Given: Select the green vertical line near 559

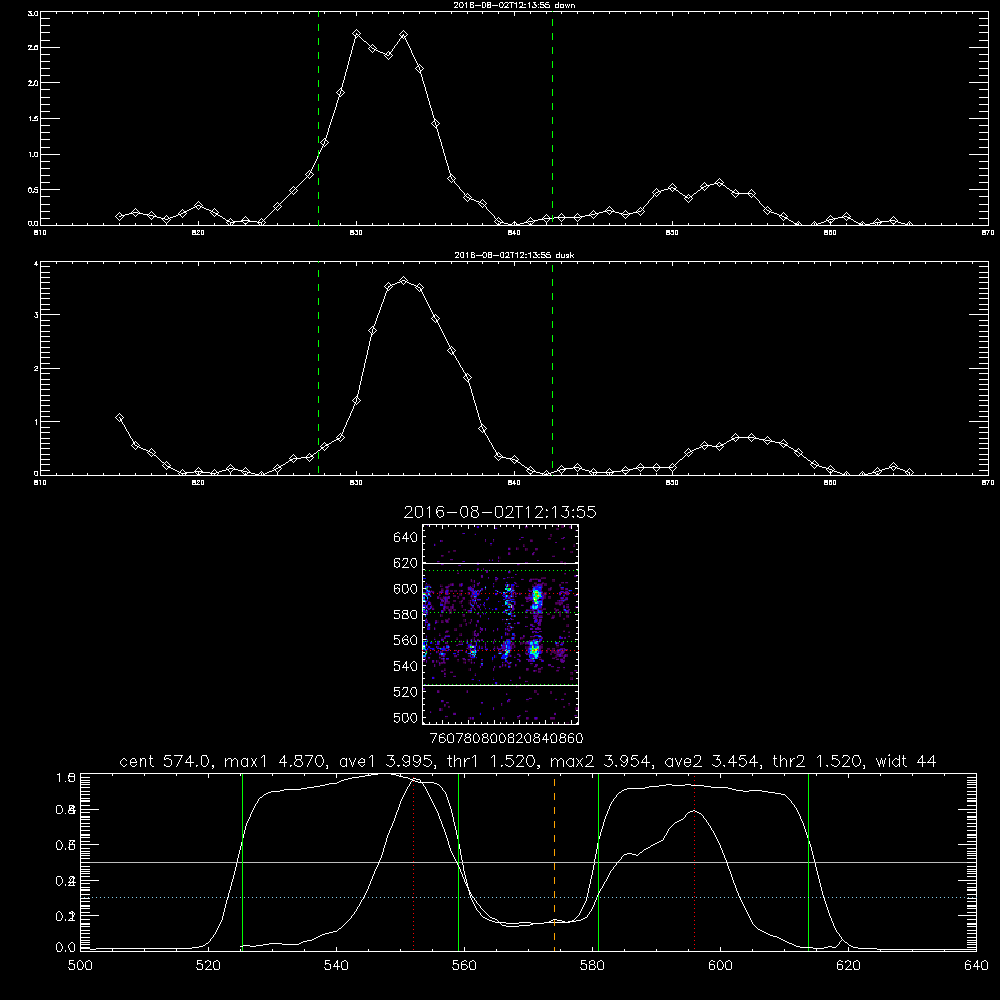Looking at the screenshot, I should 459,862.
